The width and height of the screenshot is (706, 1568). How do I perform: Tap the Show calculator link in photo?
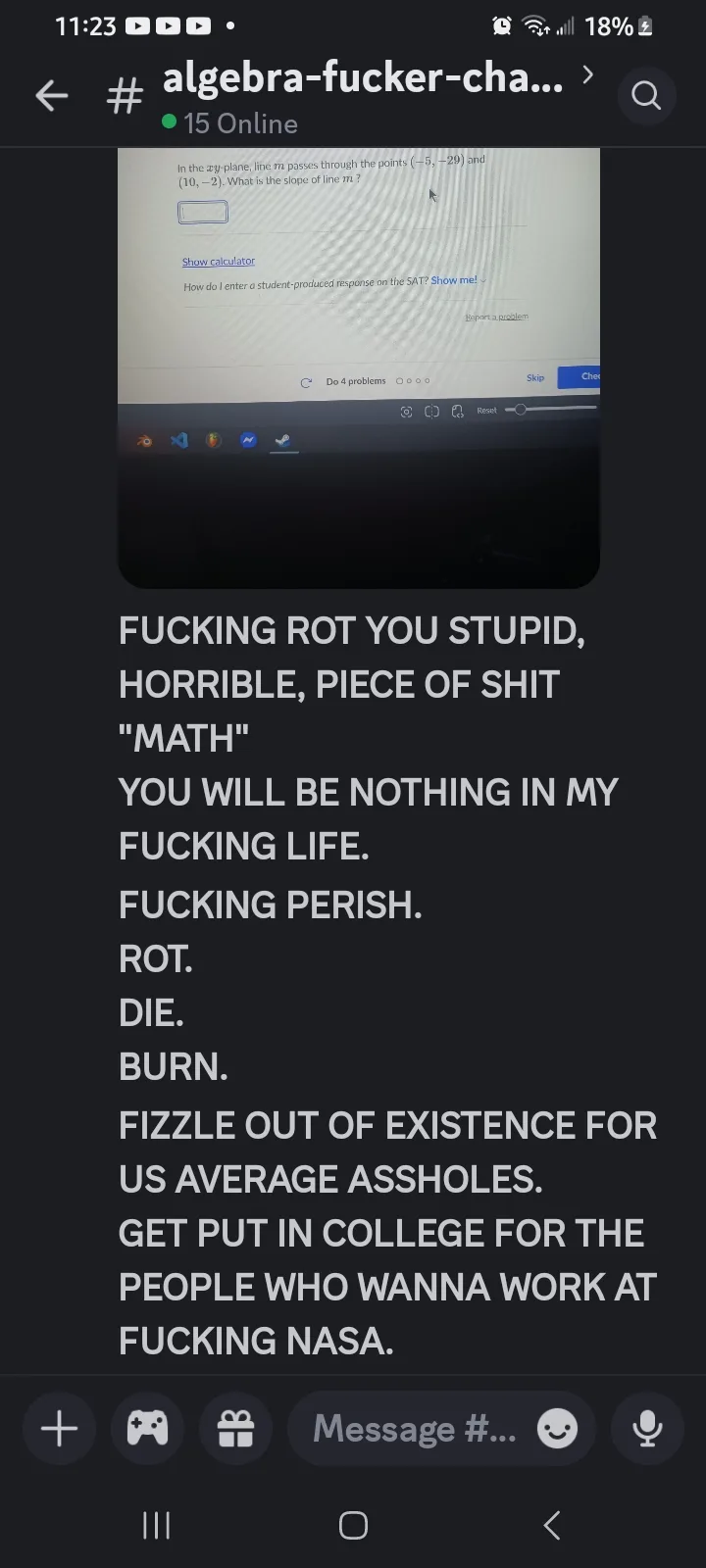(219, 262)
